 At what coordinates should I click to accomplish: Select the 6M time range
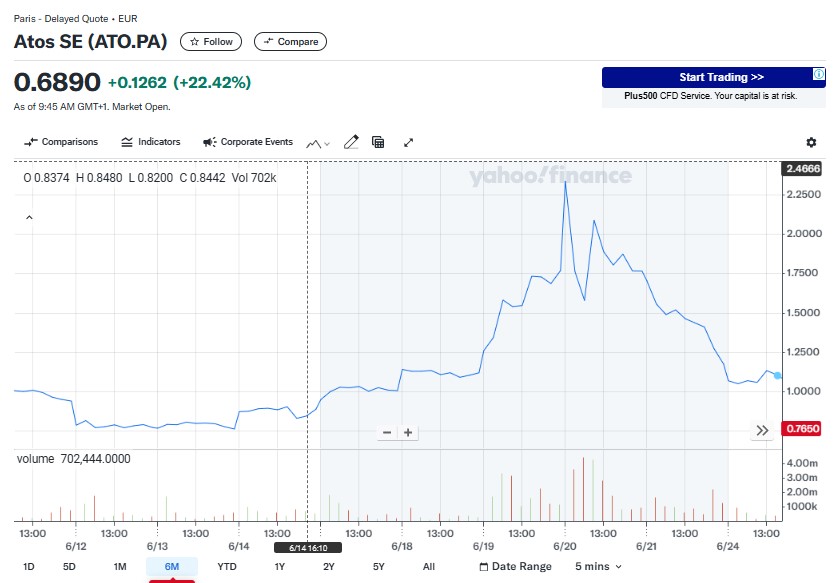click(x=172, y=567)
